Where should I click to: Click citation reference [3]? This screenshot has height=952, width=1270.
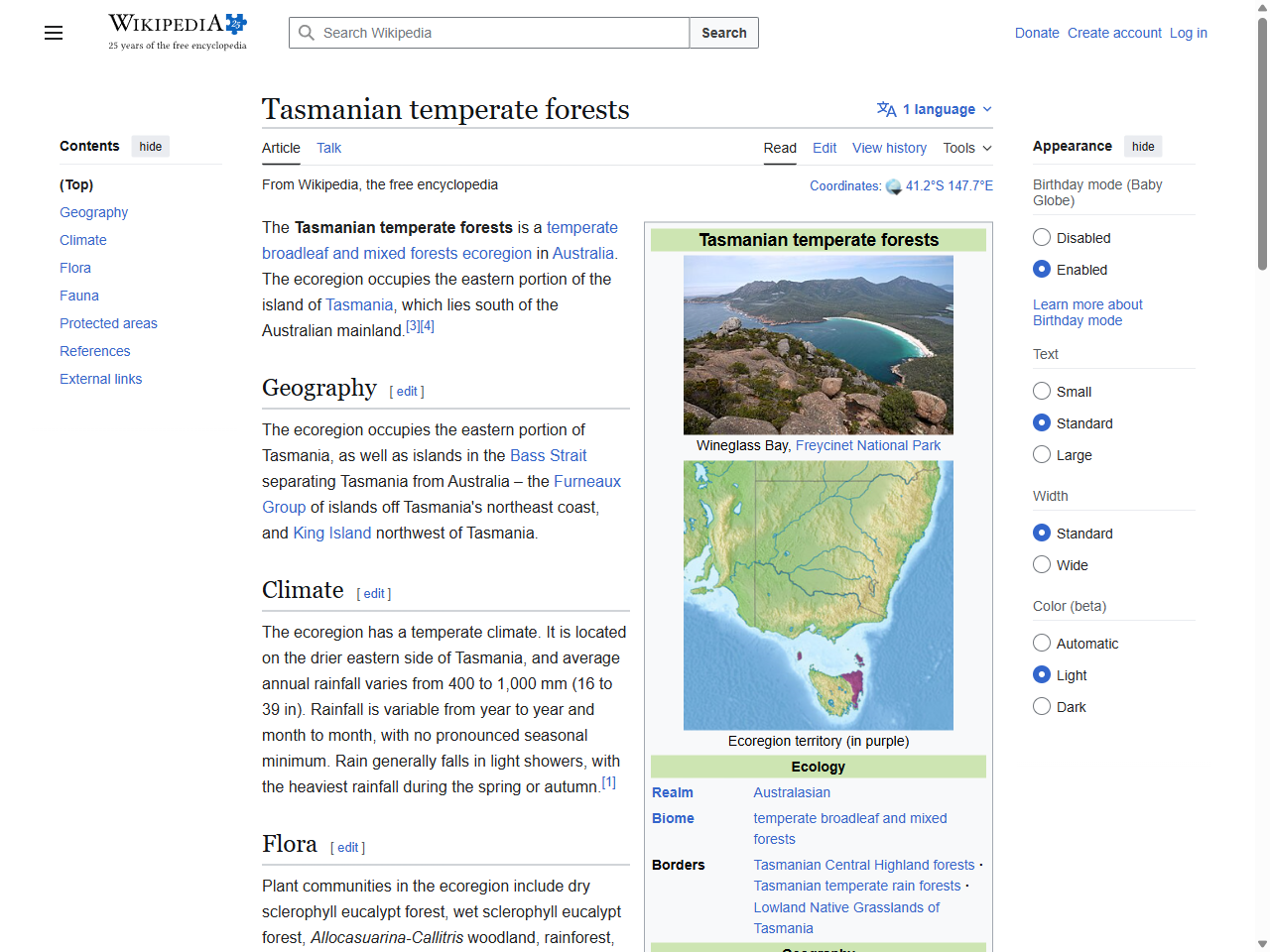pos(413,326)
